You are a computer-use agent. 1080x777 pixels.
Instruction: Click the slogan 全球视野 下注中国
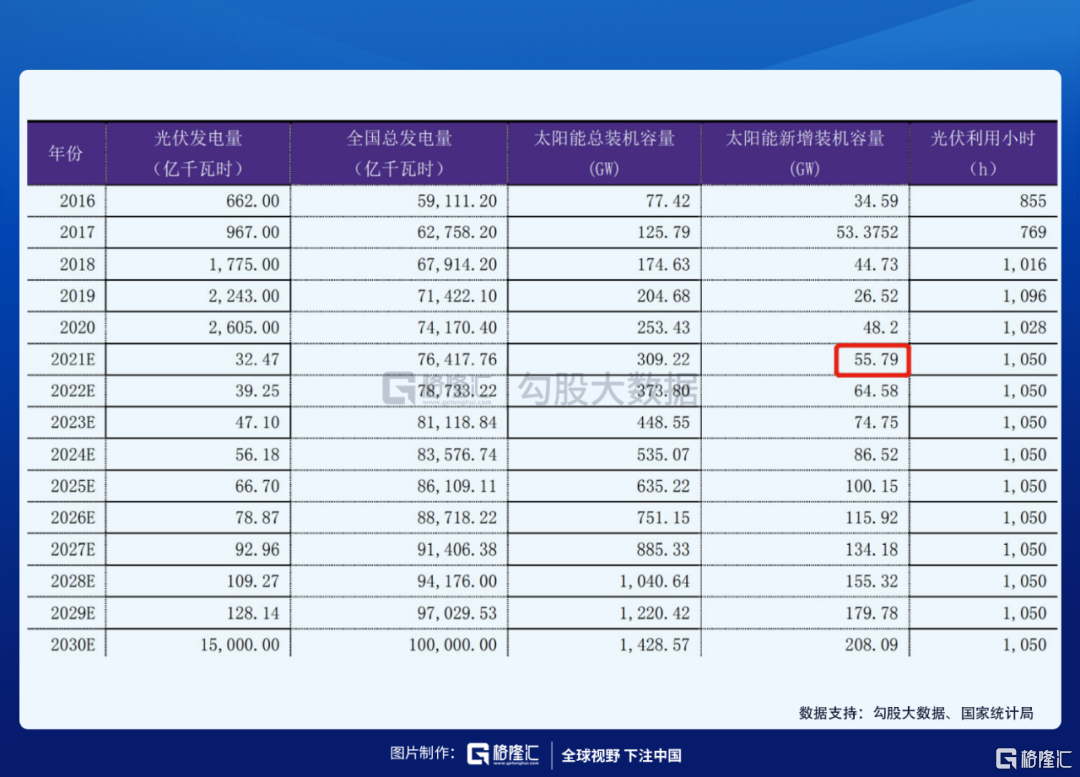click(x=621, y=756)
